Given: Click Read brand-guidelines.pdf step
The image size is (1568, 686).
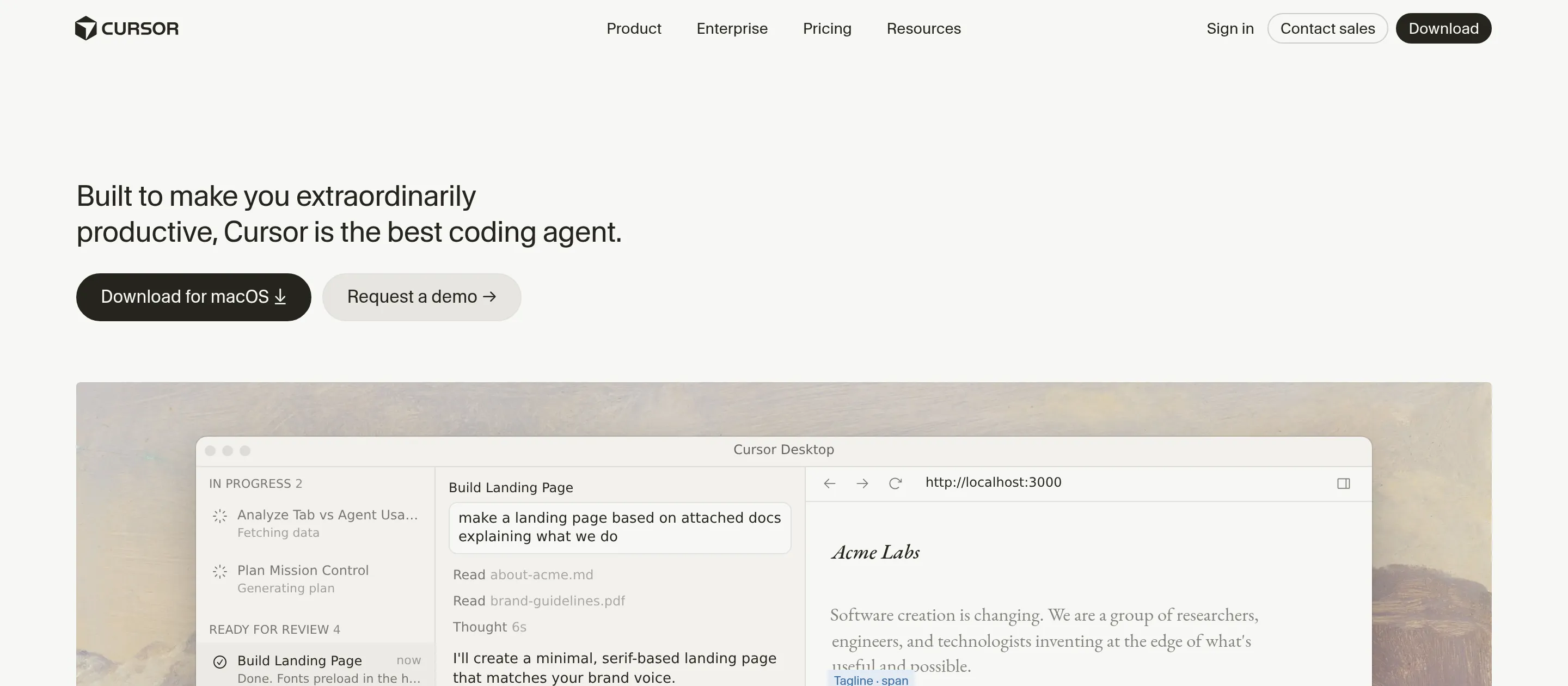Looking at the screenshot, I should [538, 601].
